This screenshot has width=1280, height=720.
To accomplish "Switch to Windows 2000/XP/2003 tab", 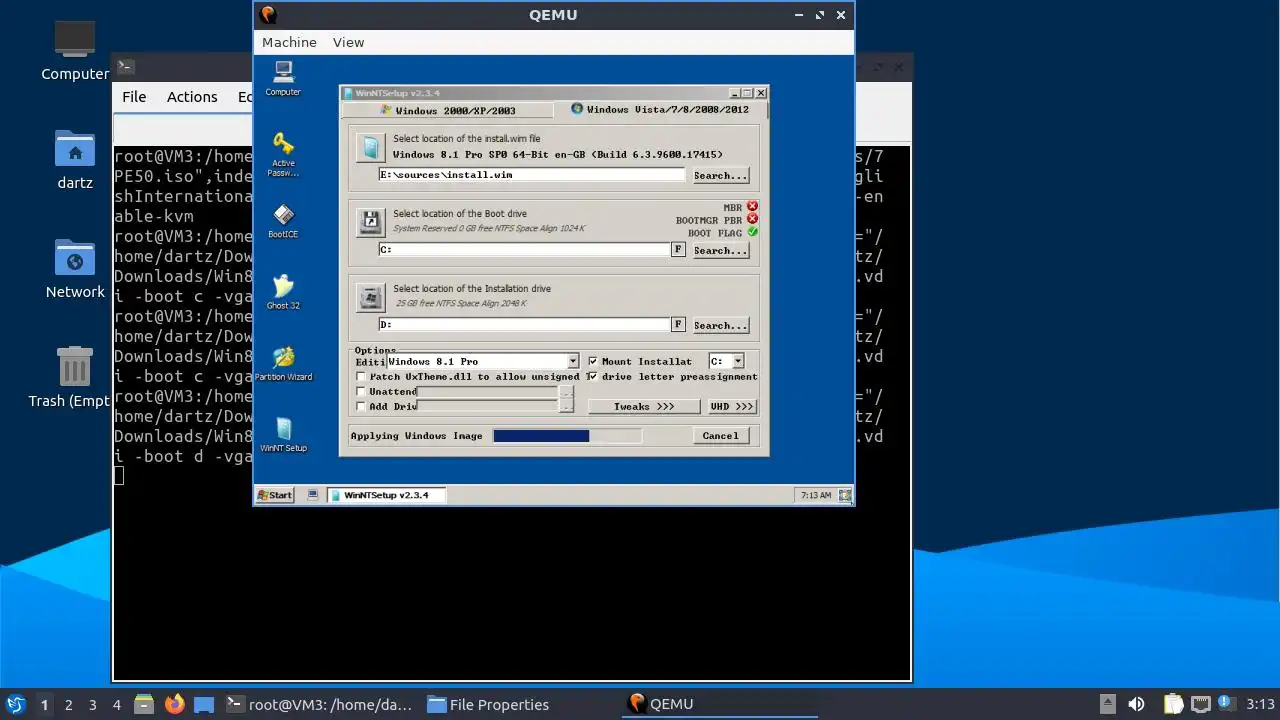I will 448,110.
